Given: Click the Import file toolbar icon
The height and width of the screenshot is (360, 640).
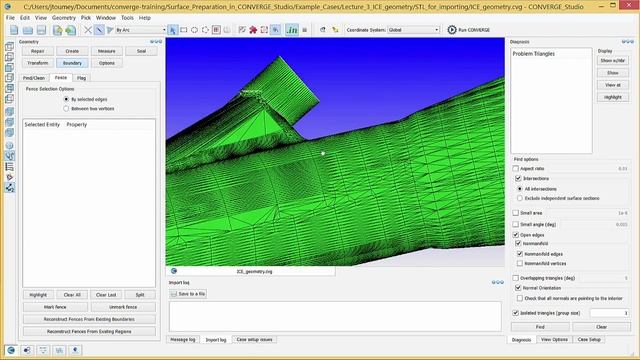Looking at the screenshot, I should (57, 30).
